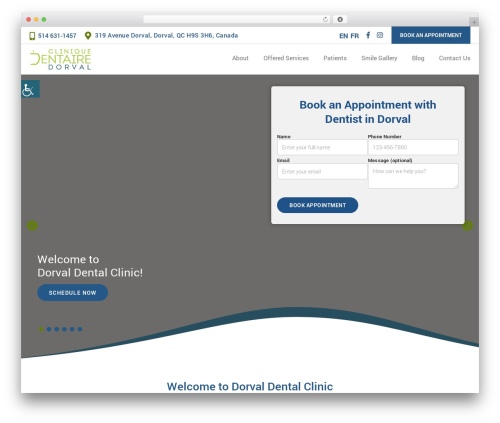Select the fifth slider dot

click(72, 329)
